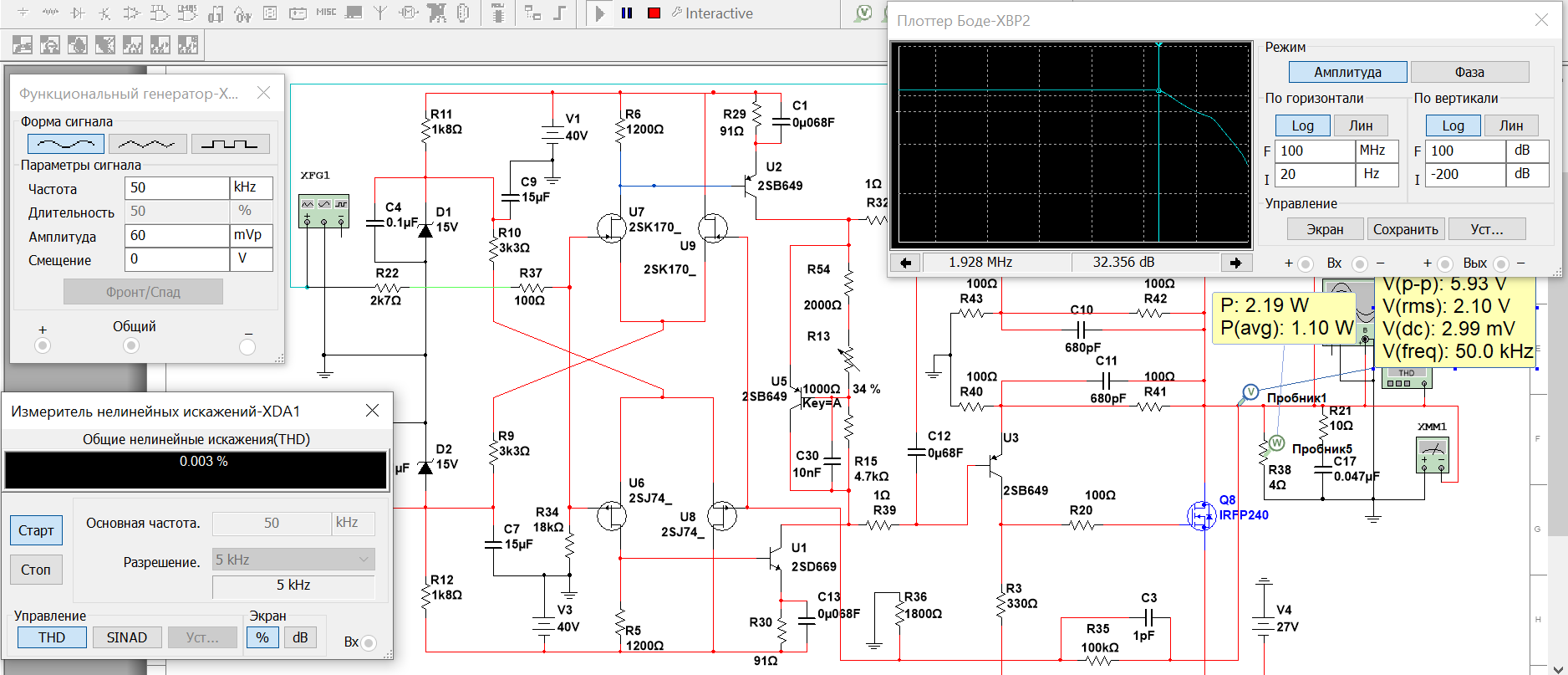Click the power probe Пробник5 marker
Screen dimensions: 1568x675
click(1277, 443)
